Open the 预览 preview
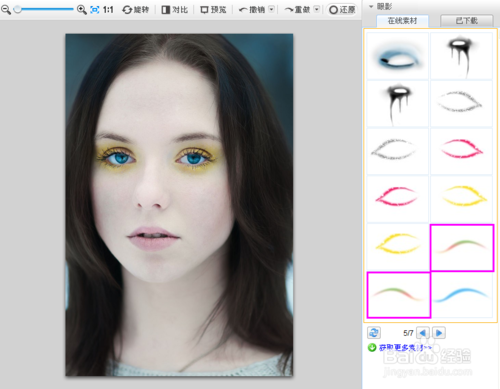 [213, 10]
